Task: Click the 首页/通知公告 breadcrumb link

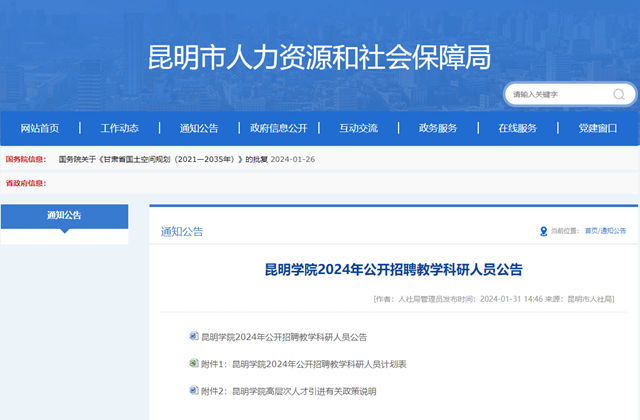Action: (605, 231)
